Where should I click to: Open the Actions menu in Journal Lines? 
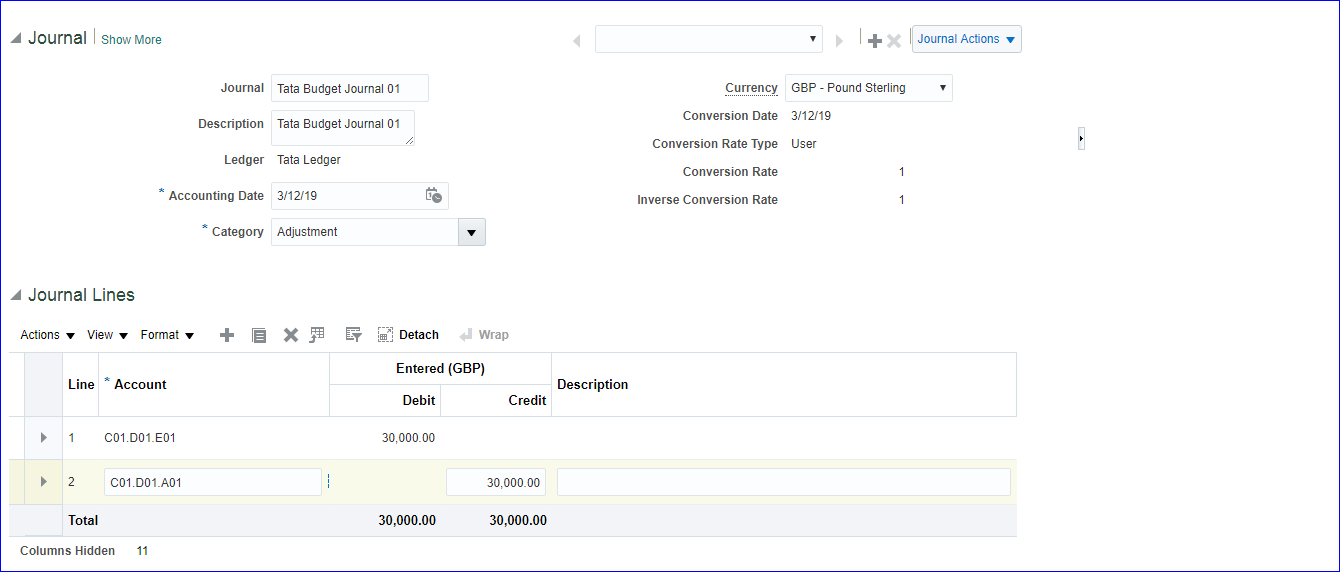click(47, 335)
